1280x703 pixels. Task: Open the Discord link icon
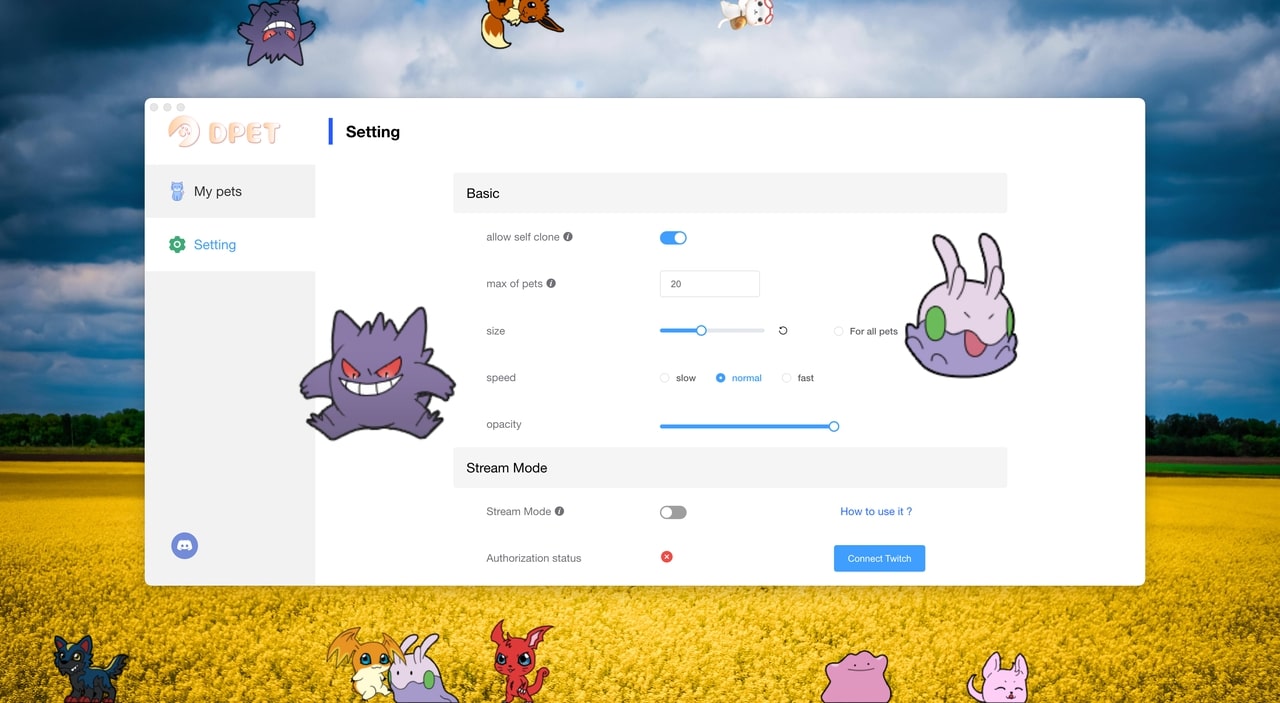point(184,545)
